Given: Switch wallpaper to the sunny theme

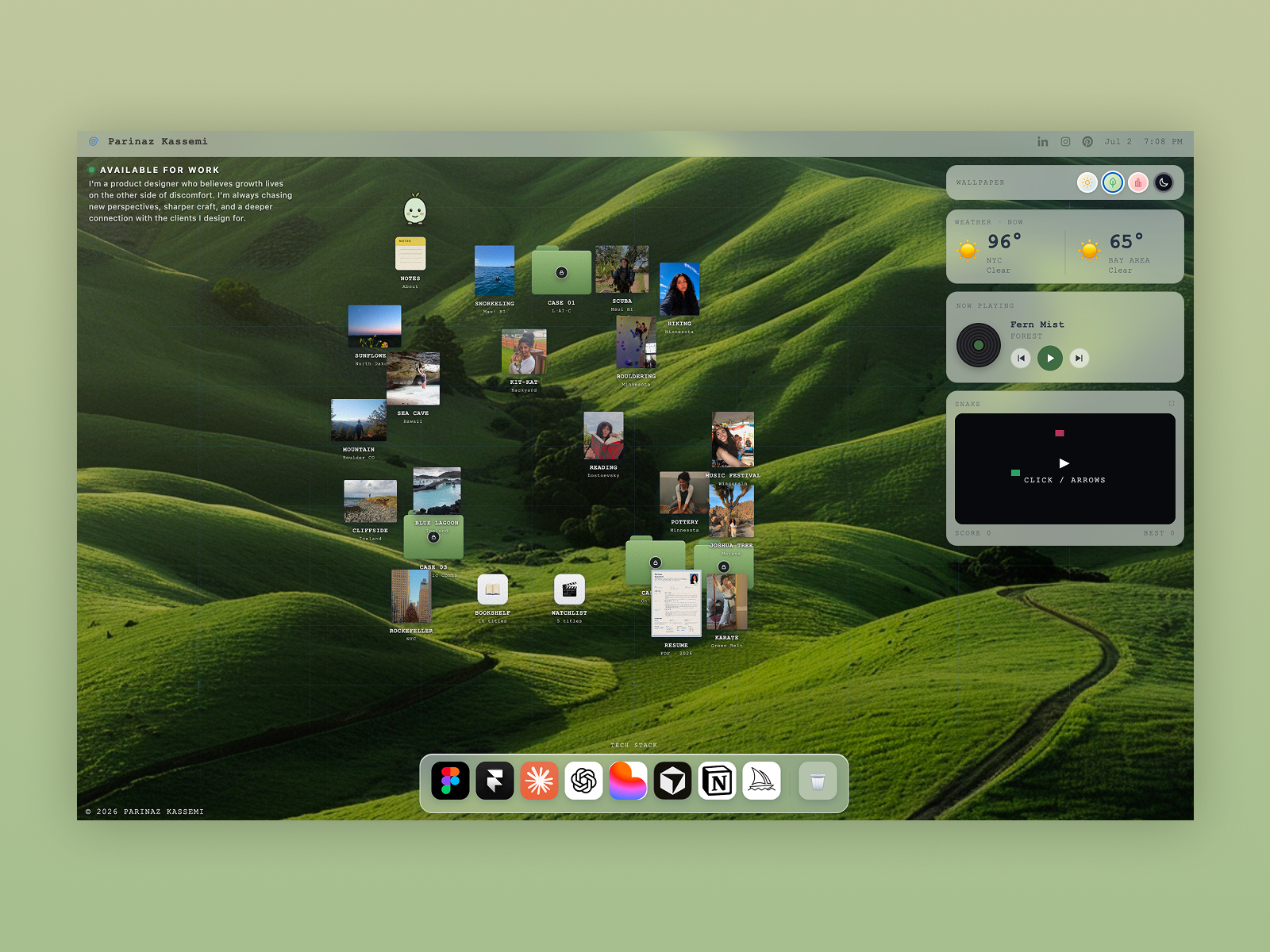Looking at the screenshot, I should (x=1087, y=182).
